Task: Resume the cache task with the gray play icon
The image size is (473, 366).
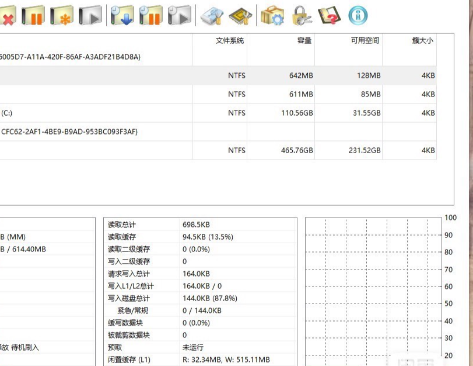Action: pyautogui.click(x=90, y=16)
